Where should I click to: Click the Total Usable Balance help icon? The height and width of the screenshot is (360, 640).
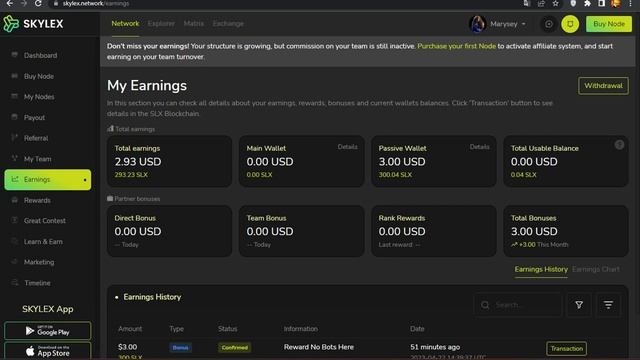coord(619,145)
